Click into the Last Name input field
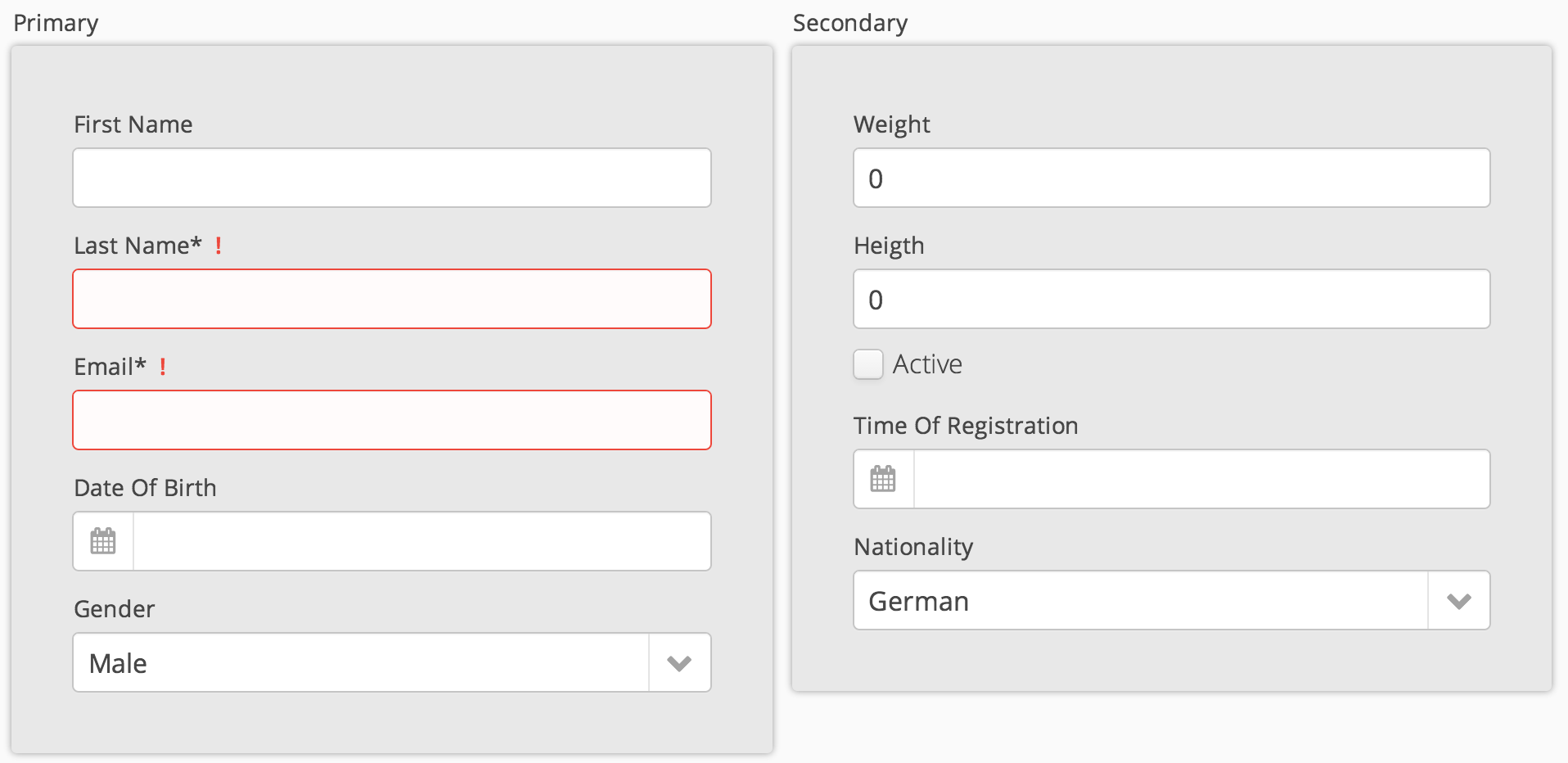Image resolution: width=1568 pixels, height=763 pixels. click(392, 299)
